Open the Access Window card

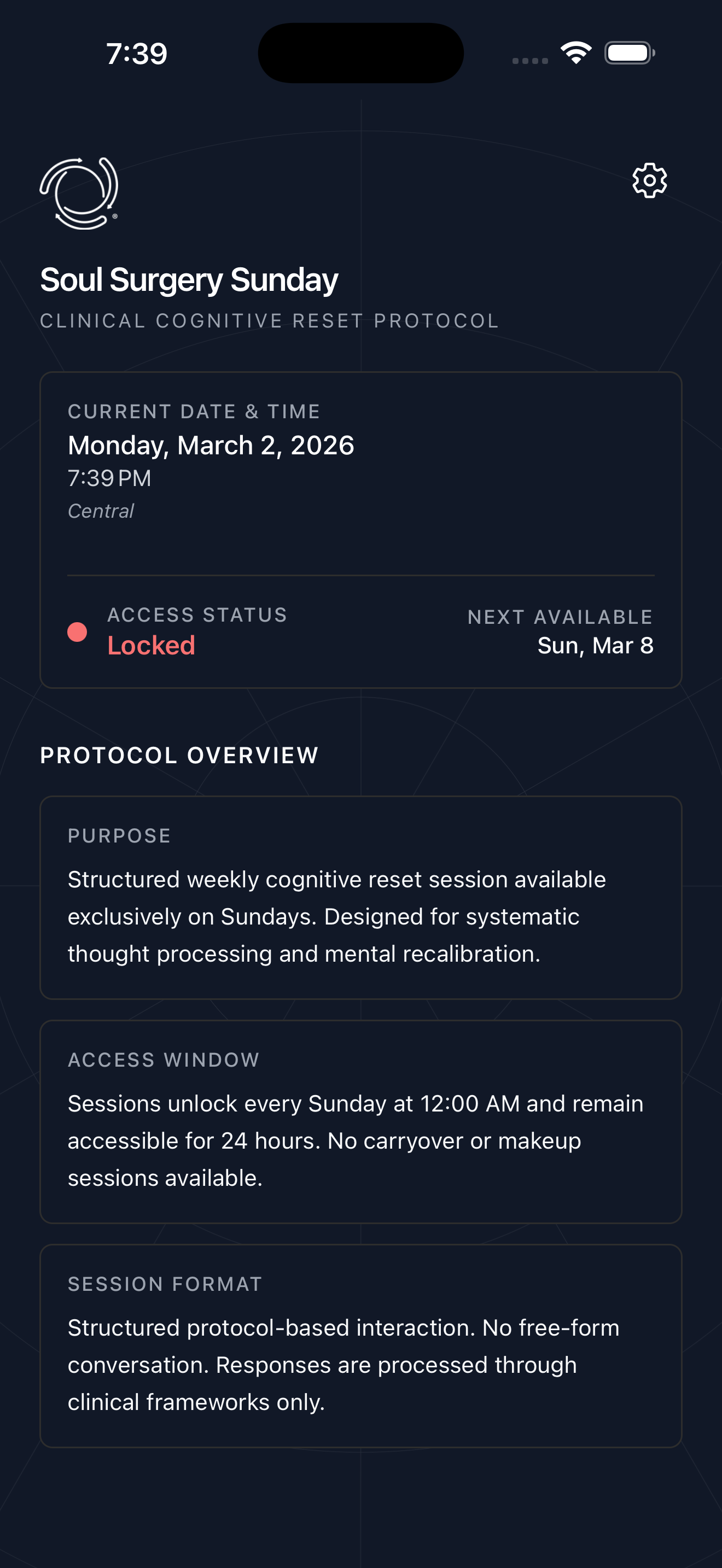point(360,1121)
